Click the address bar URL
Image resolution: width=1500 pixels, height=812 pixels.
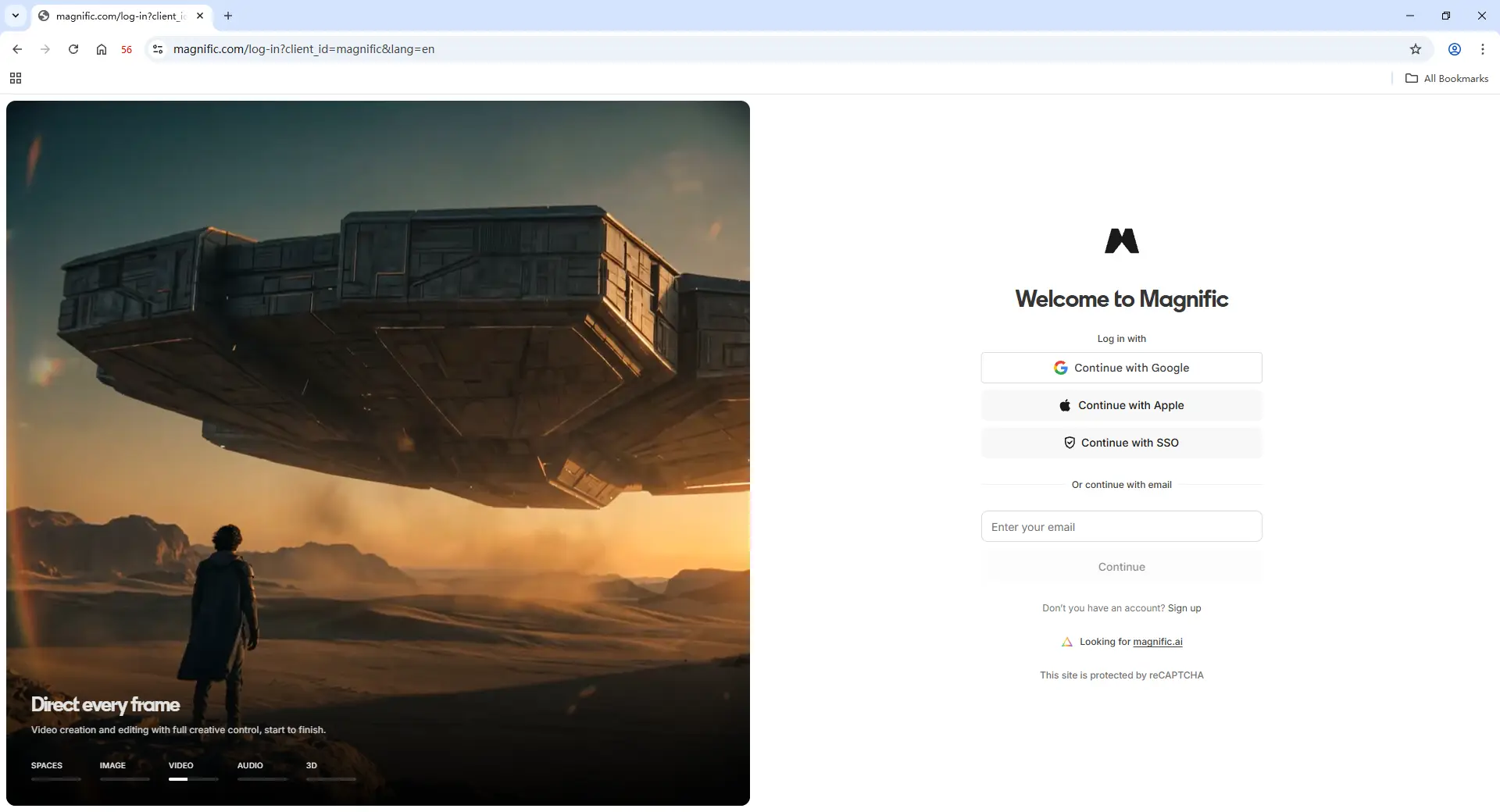point(304,49)
